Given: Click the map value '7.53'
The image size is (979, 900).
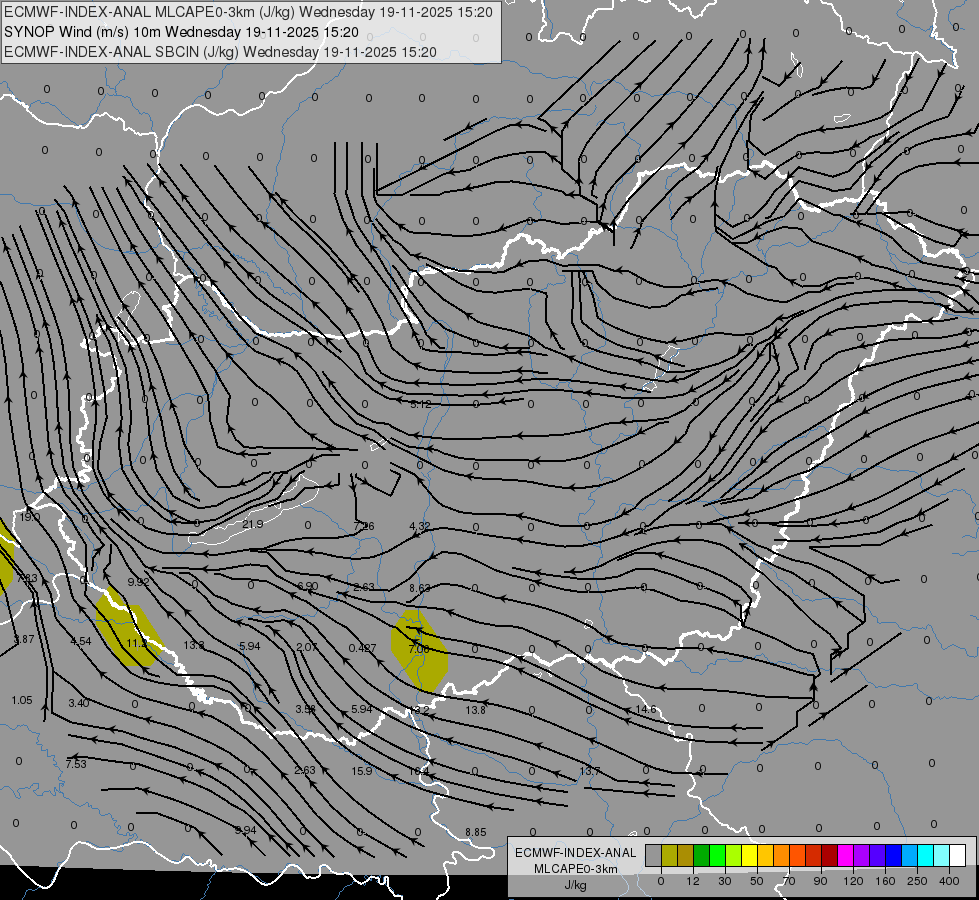Looking at the screenshot, I should pos(76,764).
